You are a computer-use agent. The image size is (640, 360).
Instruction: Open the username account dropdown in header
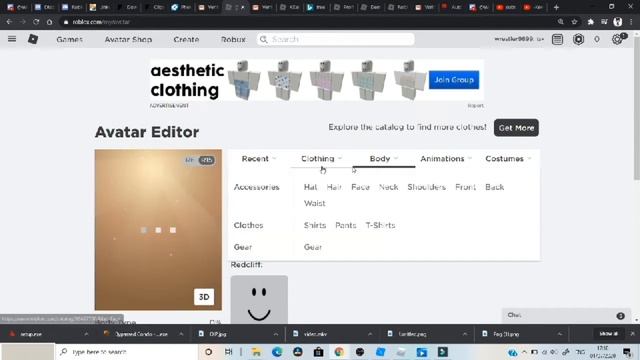coord(519,39)
